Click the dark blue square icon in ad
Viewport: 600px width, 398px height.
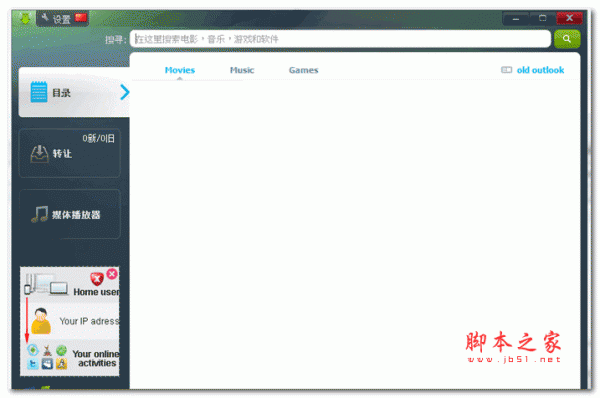(47, 363)
